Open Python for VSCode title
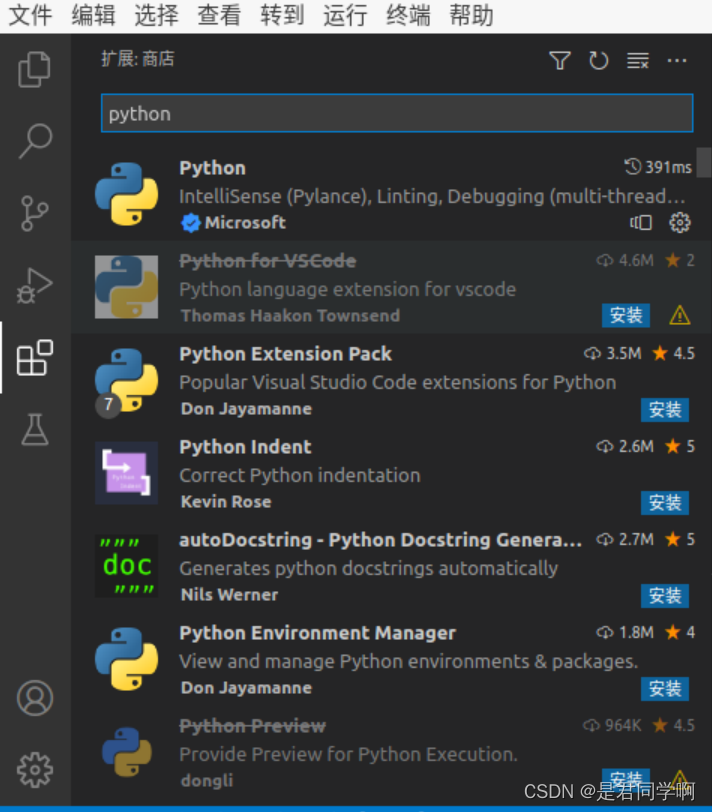 (268, 260)
